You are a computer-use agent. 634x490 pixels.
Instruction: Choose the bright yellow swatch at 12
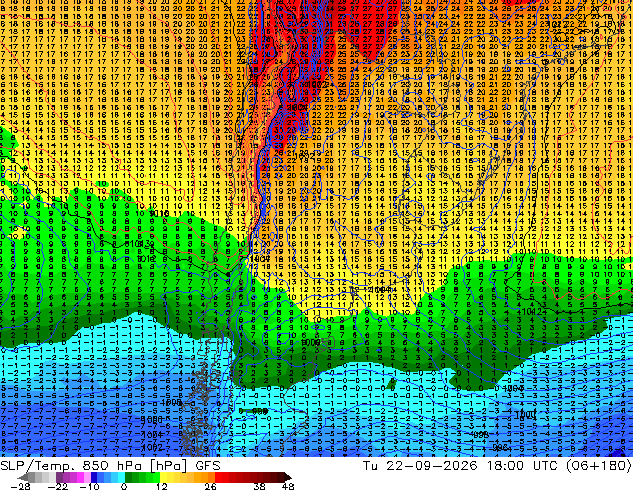pyautogui.click(x=163, y=477)
